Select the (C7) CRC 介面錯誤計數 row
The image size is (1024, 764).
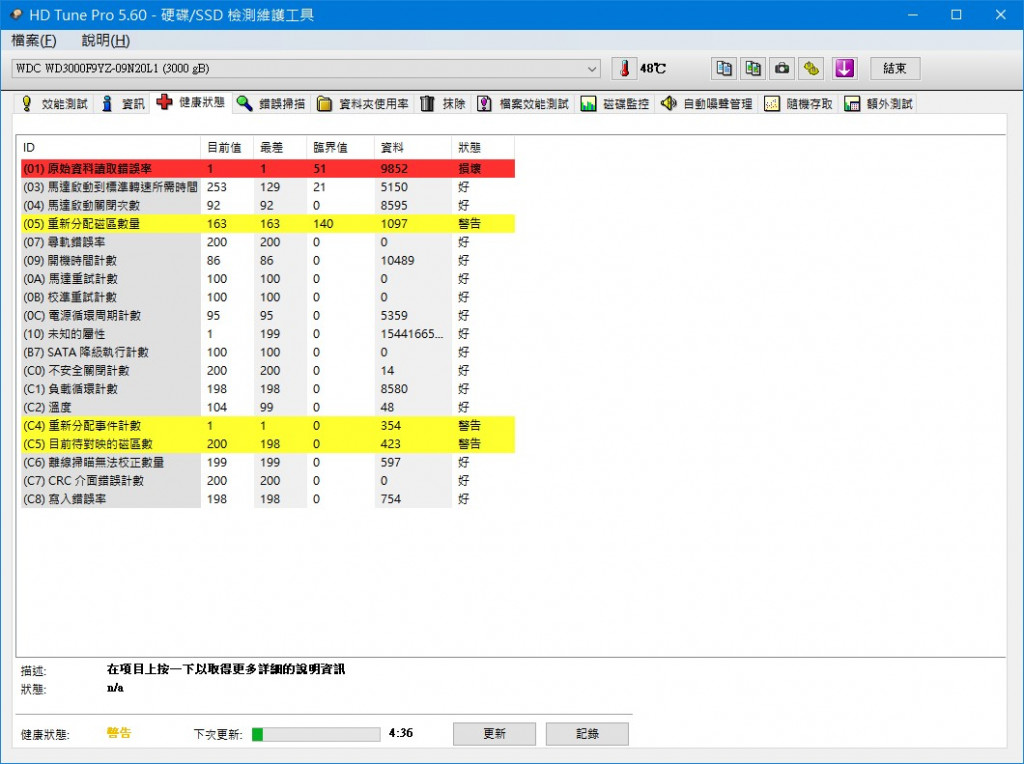tap(268, 481)
